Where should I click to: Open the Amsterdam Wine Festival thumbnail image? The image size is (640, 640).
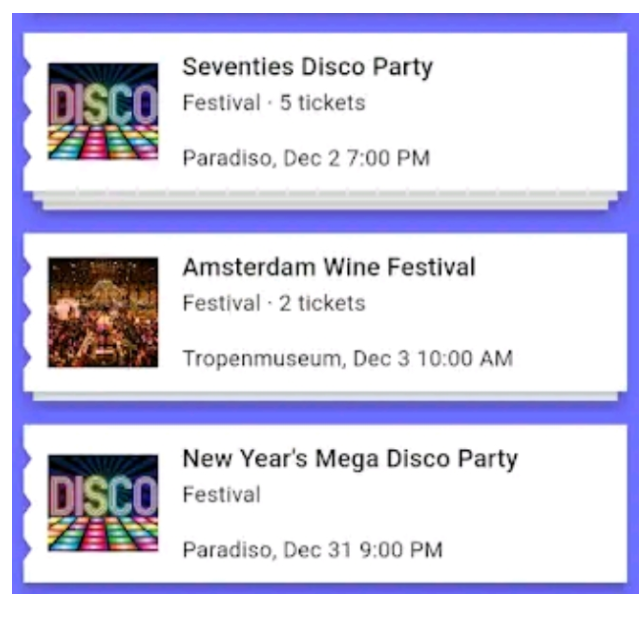click(103, 312)
